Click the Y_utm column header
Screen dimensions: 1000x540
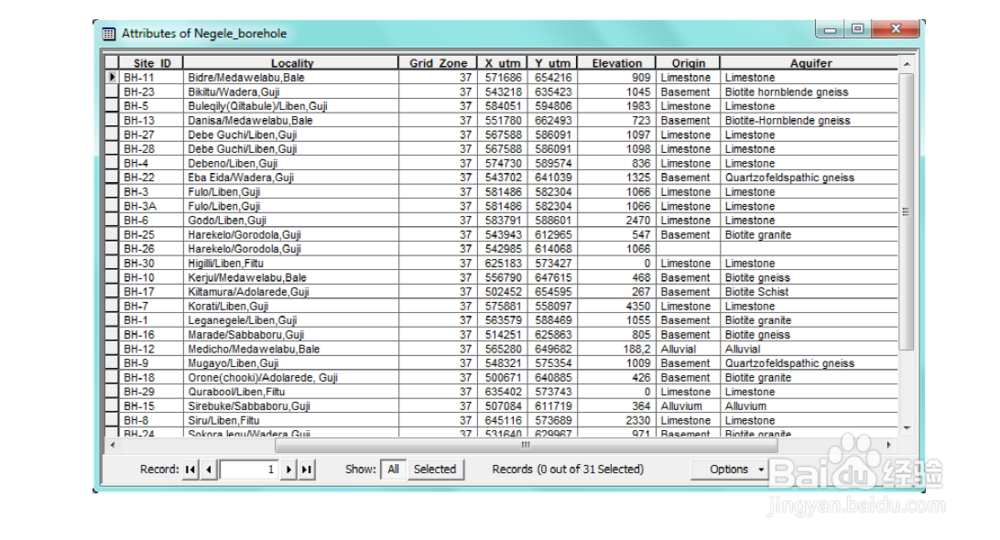[x=552, y=63]
